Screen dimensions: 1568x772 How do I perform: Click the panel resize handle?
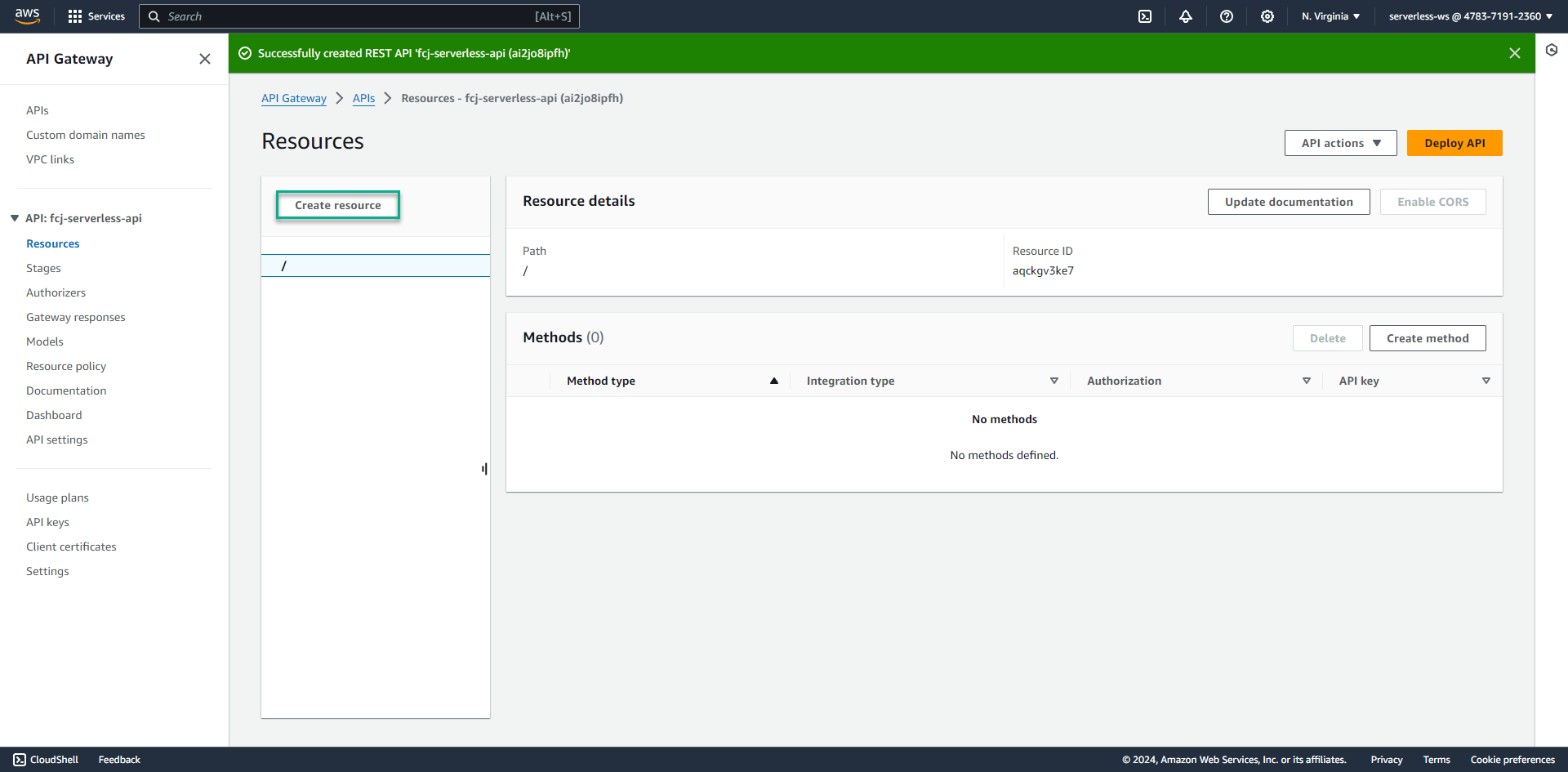(x=484, y=469)
